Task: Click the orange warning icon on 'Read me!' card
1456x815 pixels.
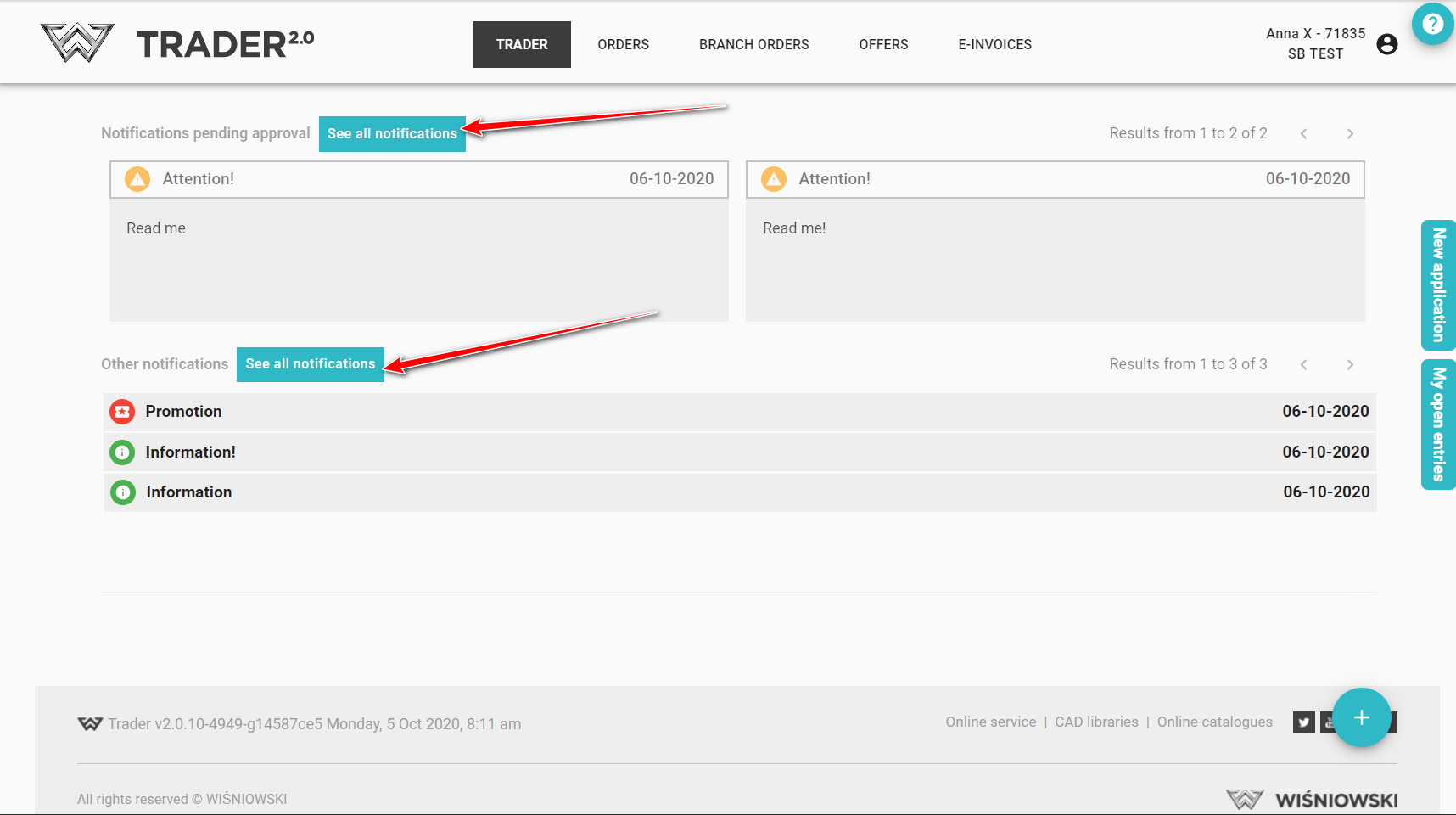Action: pos(773,179)
